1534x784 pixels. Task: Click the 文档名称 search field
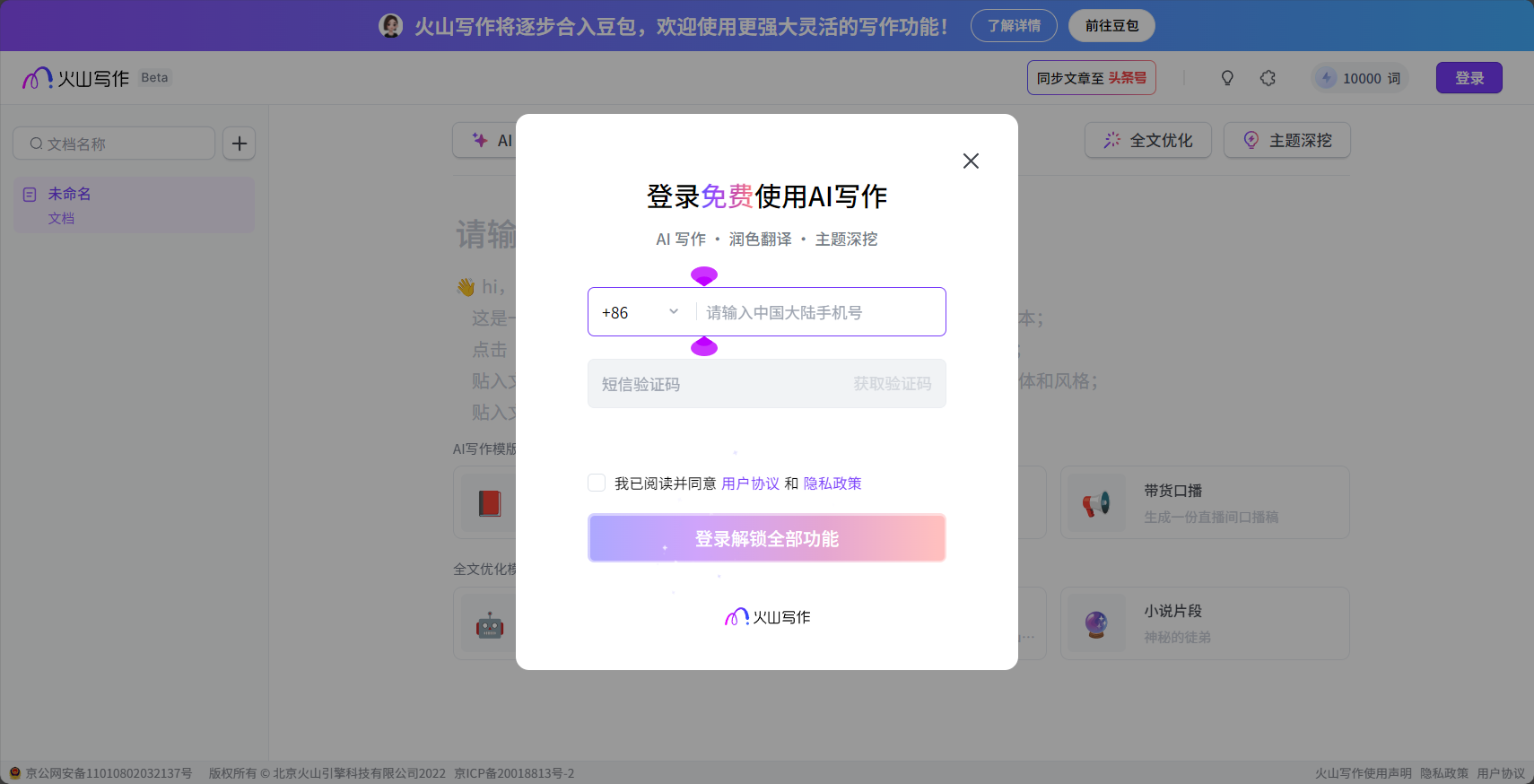pos(114,144)
